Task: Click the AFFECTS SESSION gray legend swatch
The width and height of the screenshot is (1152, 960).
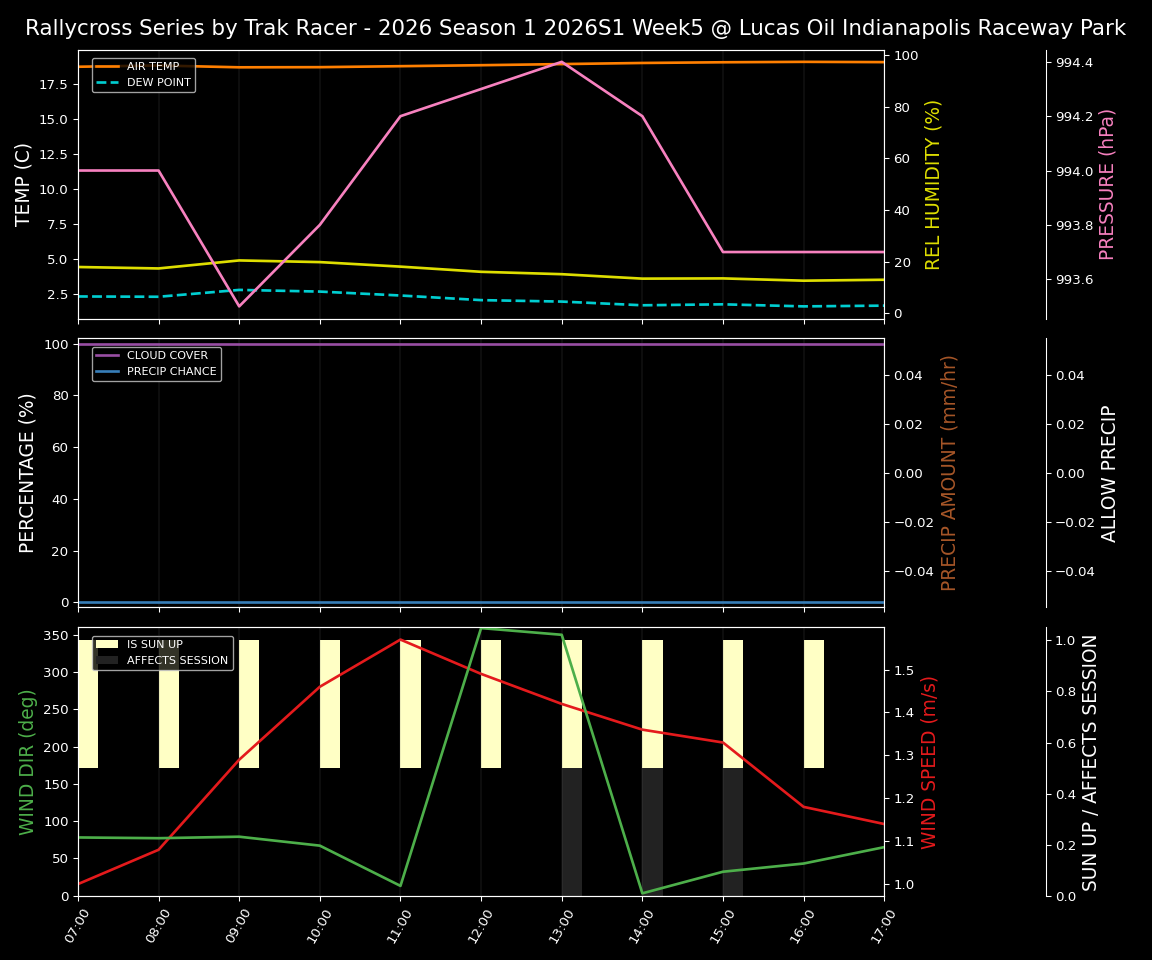Action: click(x=105, y=659)
